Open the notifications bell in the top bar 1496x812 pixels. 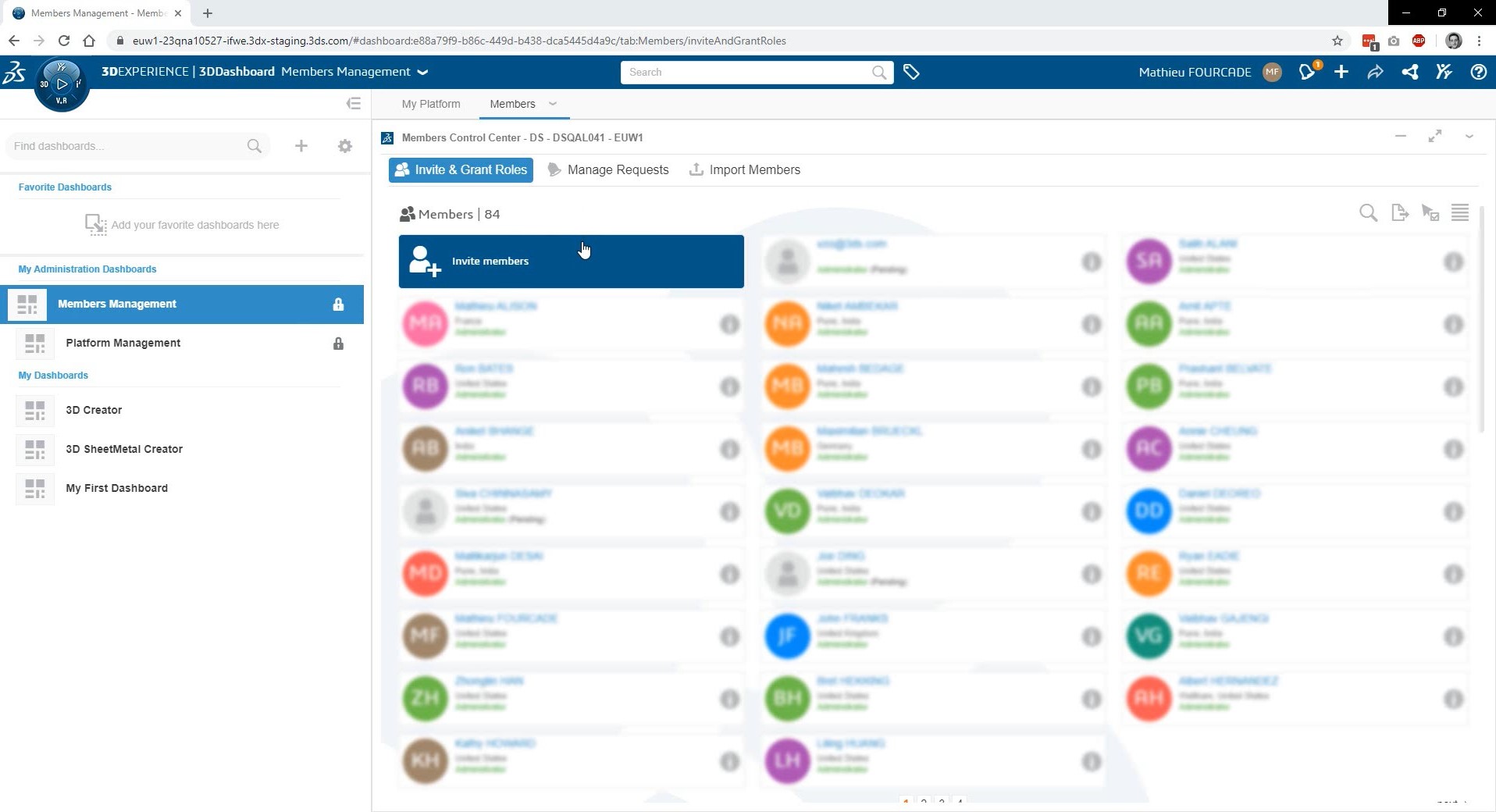[x=1307, y=72]
